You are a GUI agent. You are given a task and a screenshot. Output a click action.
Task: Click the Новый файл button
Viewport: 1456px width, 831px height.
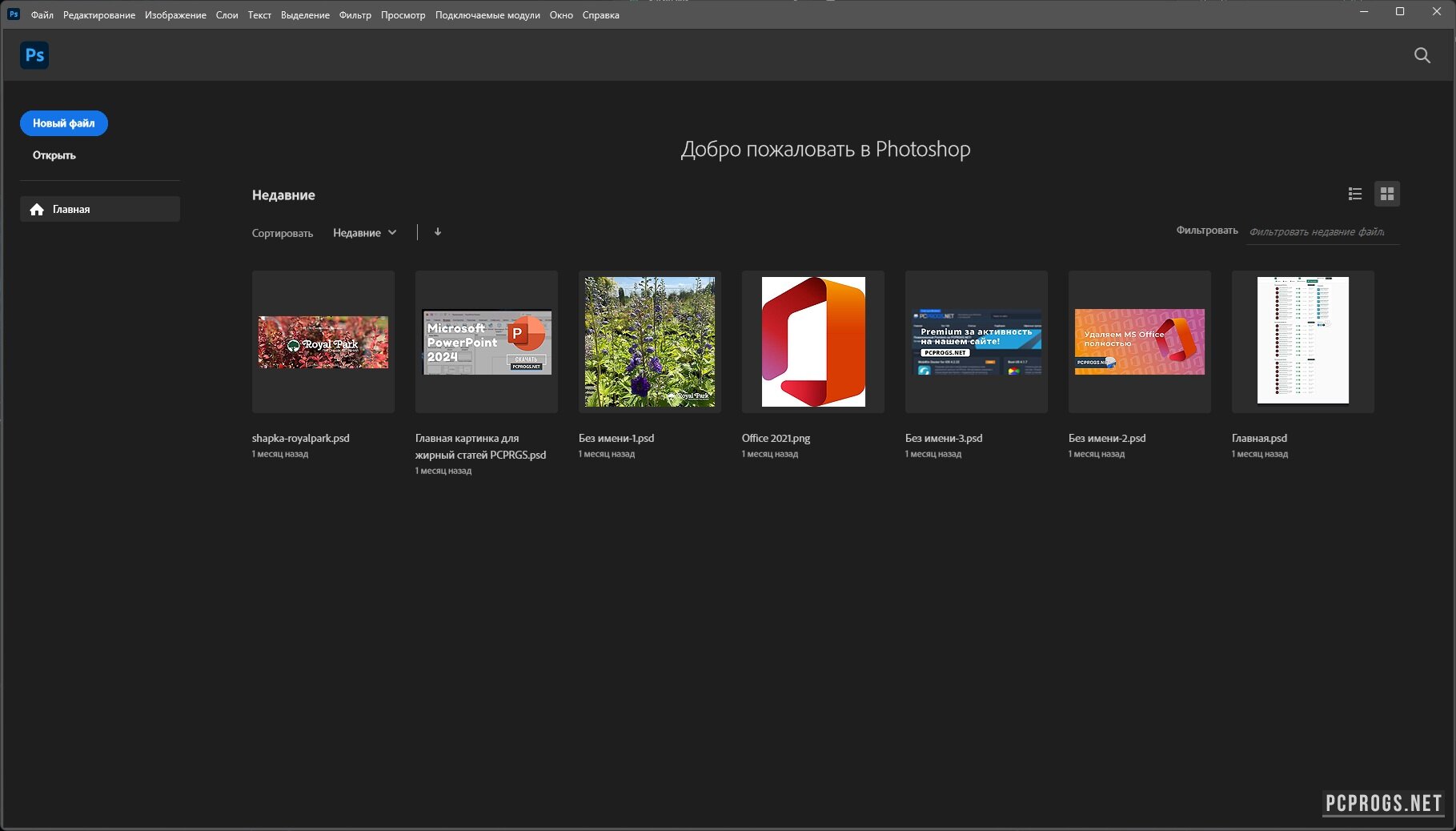(x=64, y=123)
